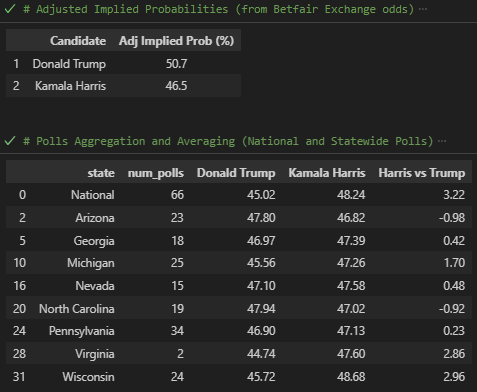
Task: Click the state column header
Action: tap(101, 173)
